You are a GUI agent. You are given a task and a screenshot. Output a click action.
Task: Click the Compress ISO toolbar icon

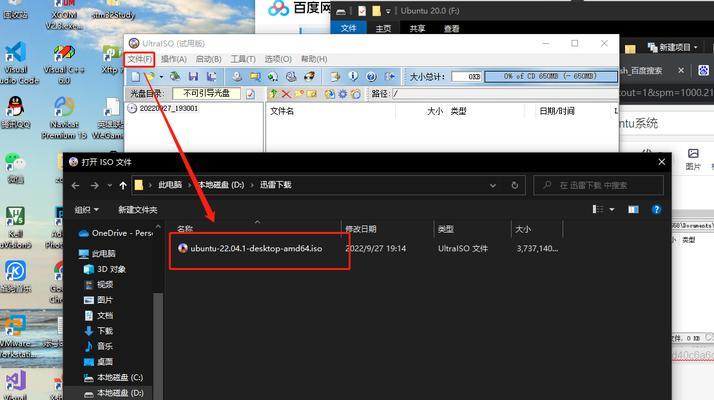(x=255, y=77)
